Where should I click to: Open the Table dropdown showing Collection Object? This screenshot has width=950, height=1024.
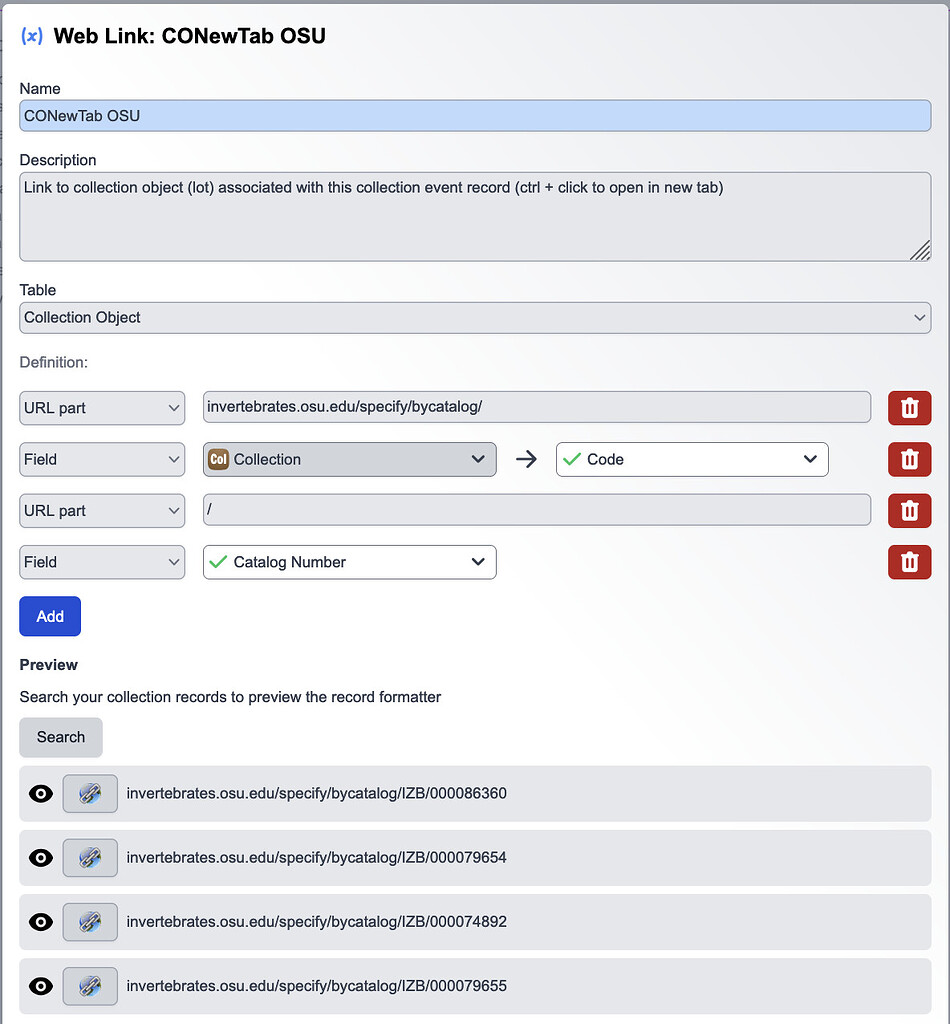click(x=475, y=317)
